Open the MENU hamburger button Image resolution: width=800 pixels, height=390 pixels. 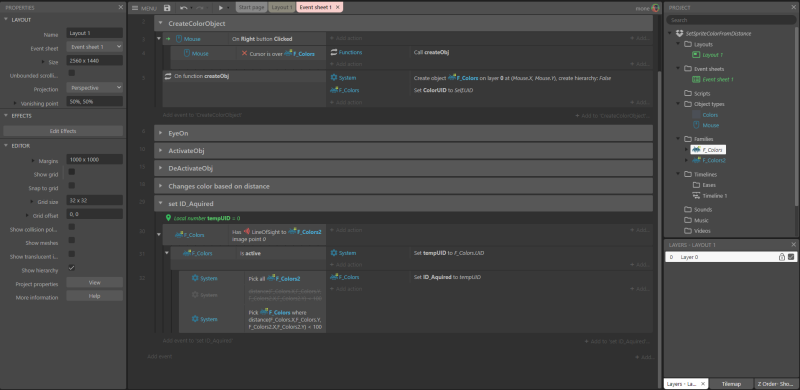144,8
